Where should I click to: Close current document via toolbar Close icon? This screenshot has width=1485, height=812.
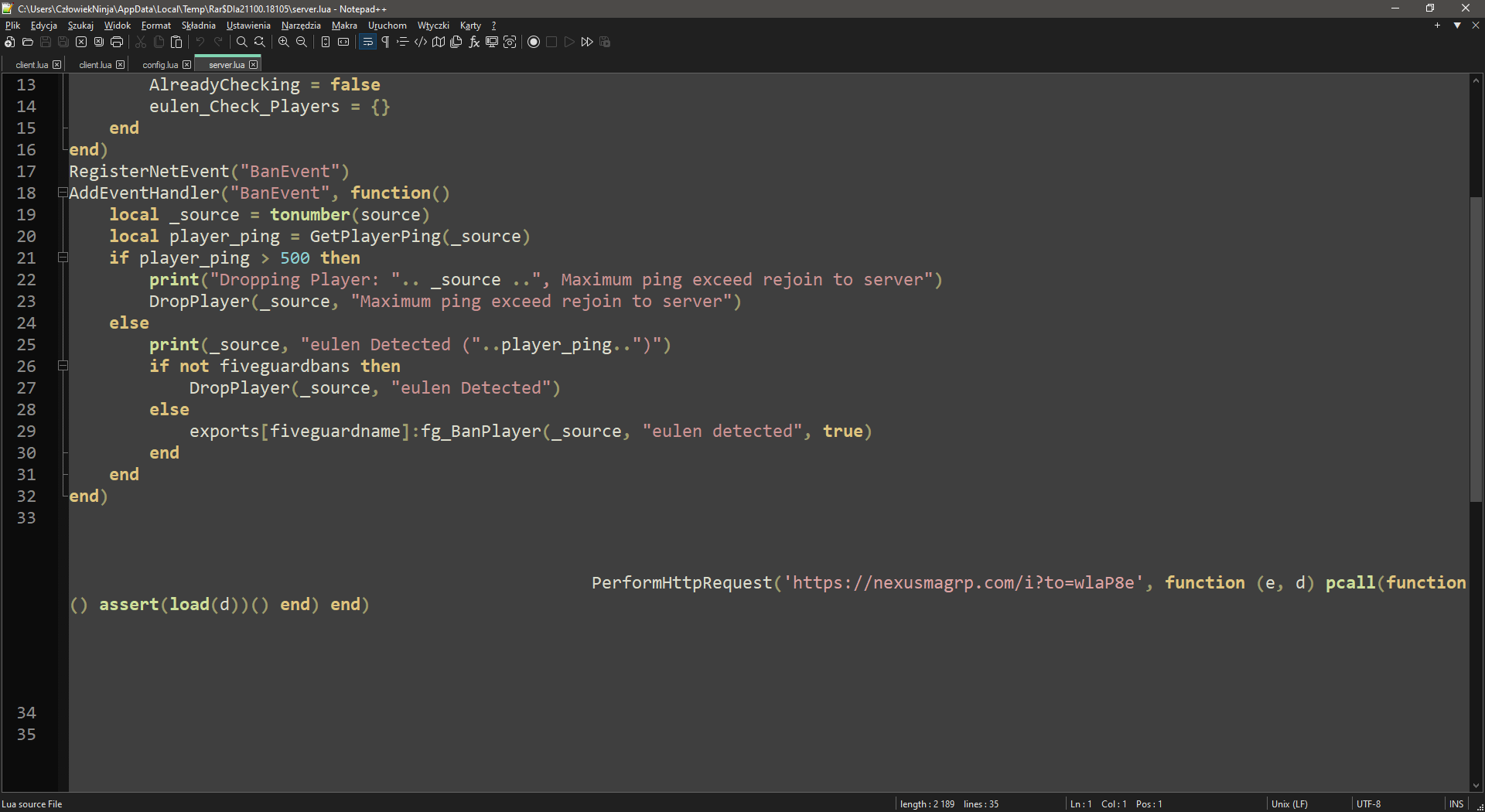[x=81, y=42]
